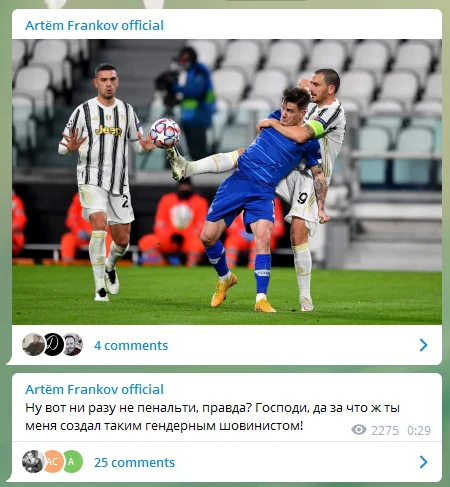The width and height of the screenshot is (450, 487).
Task: Click the captain's yellow armband in photo
Action: click(x=318, y=129)
